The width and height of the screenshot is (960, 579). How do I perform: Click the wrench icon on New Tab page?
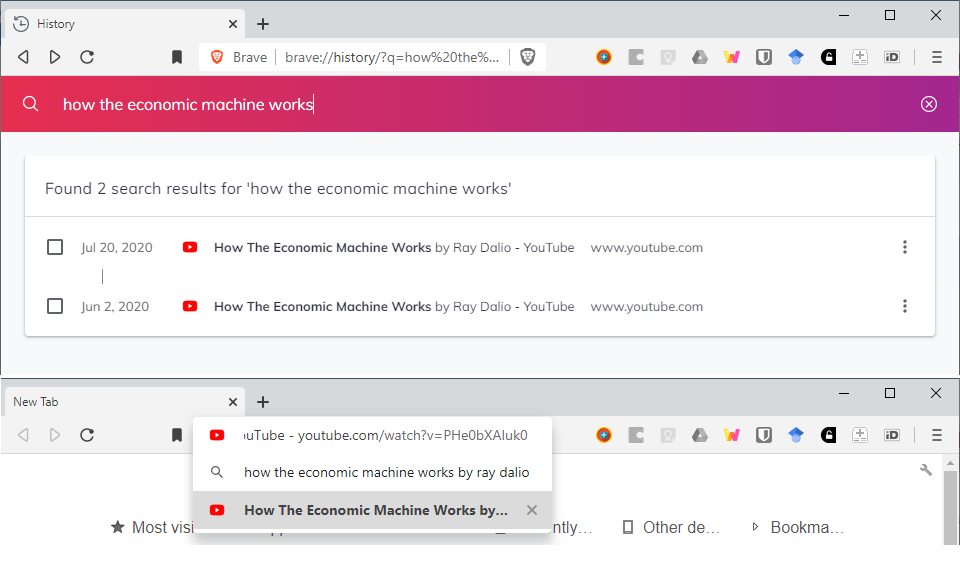point(926,470)
